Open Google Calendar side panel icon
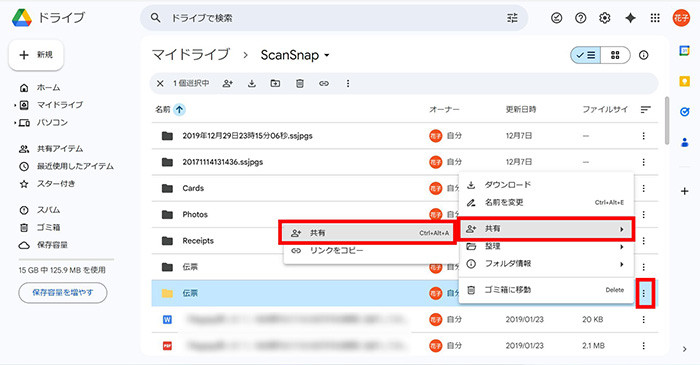 684,50
